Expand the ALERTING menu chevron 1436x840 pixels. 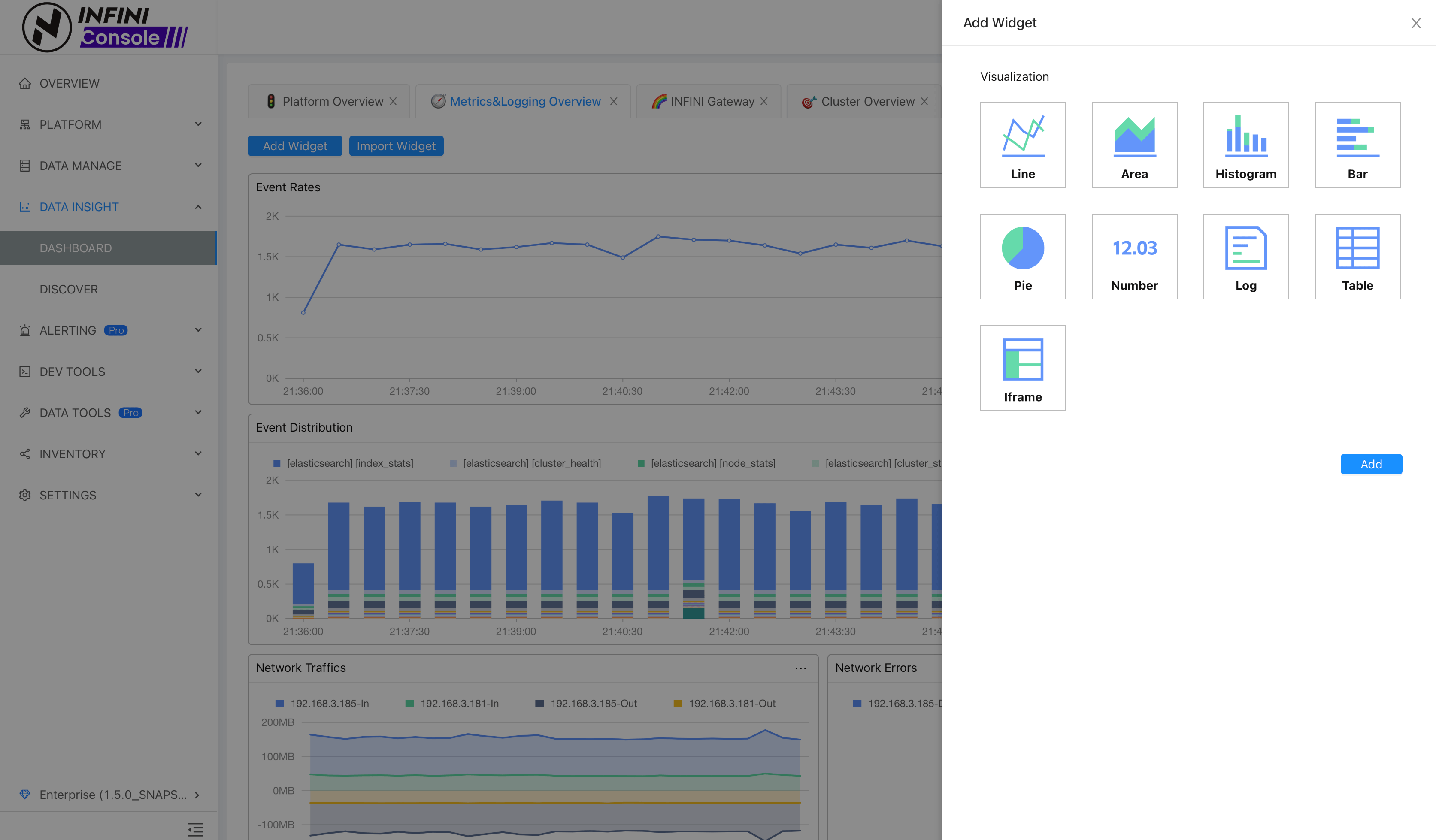(x=198, y=330)
